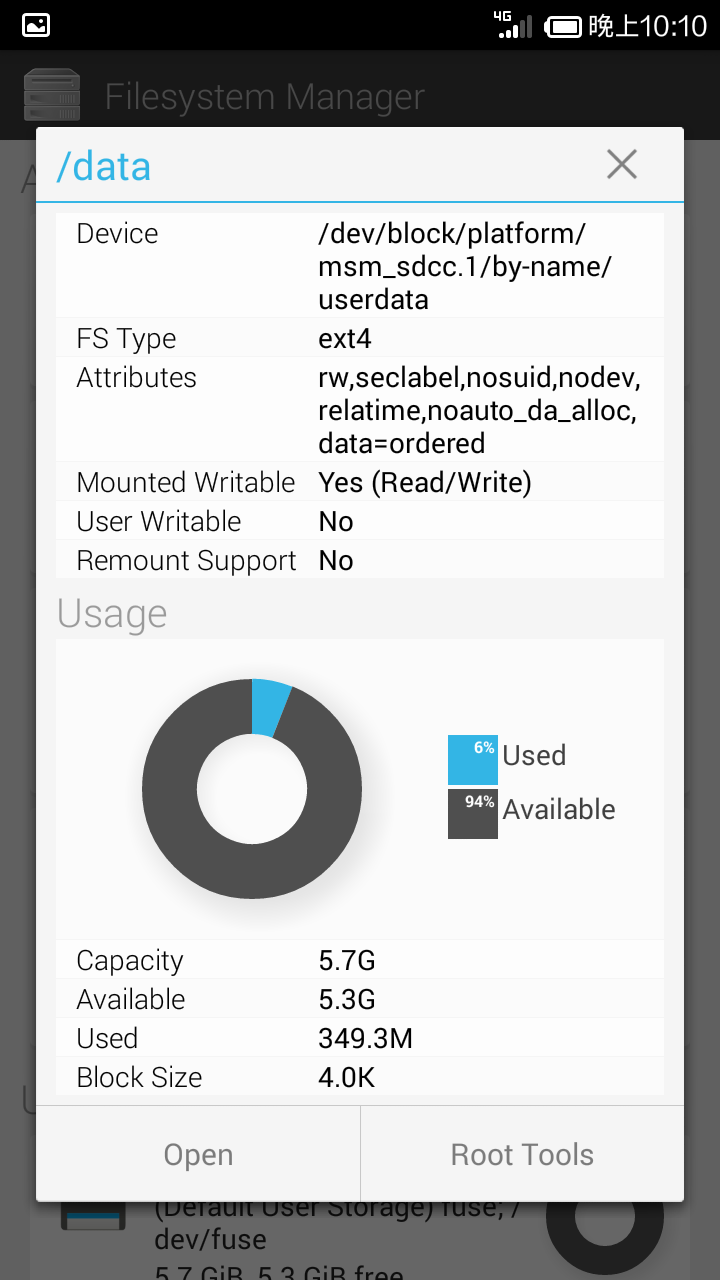Tap the blue used slice of chart
The height and width of the screenshot is (1280, 720).
tap(269, 708)
